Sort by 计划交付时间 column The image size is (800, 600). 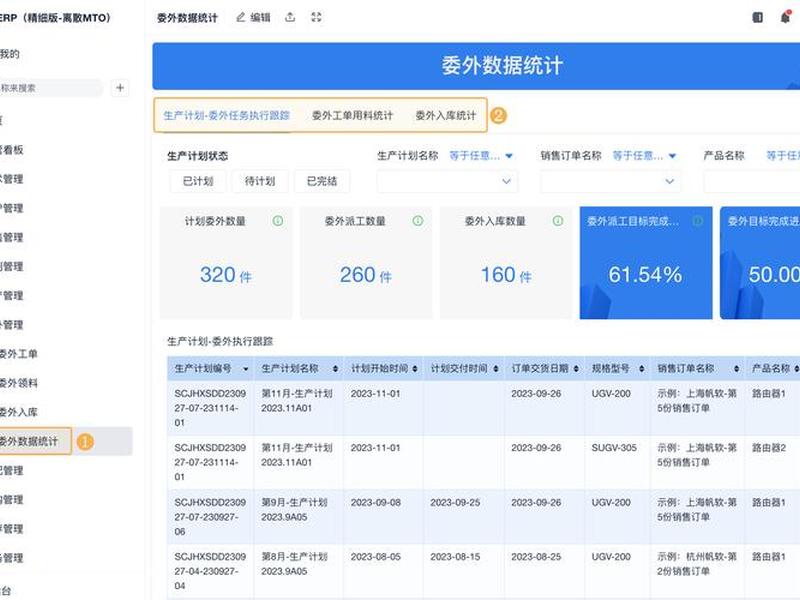point(496,369)
